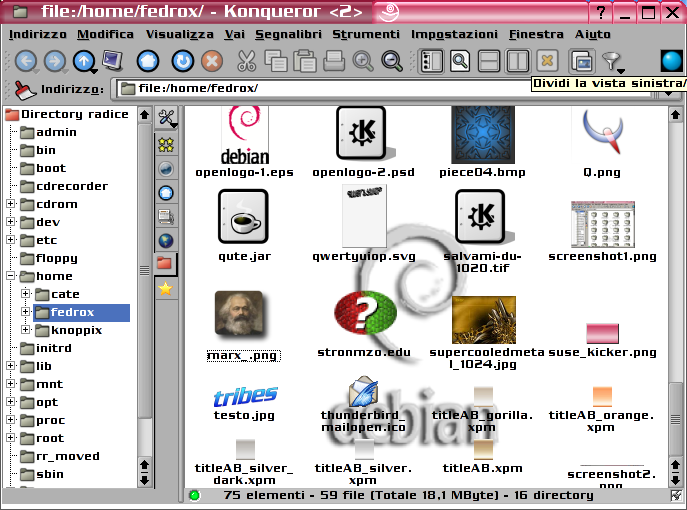The image size is (687, 510).
Task: Copy selected files toolbar icon
Action: (x=276, y=61)
